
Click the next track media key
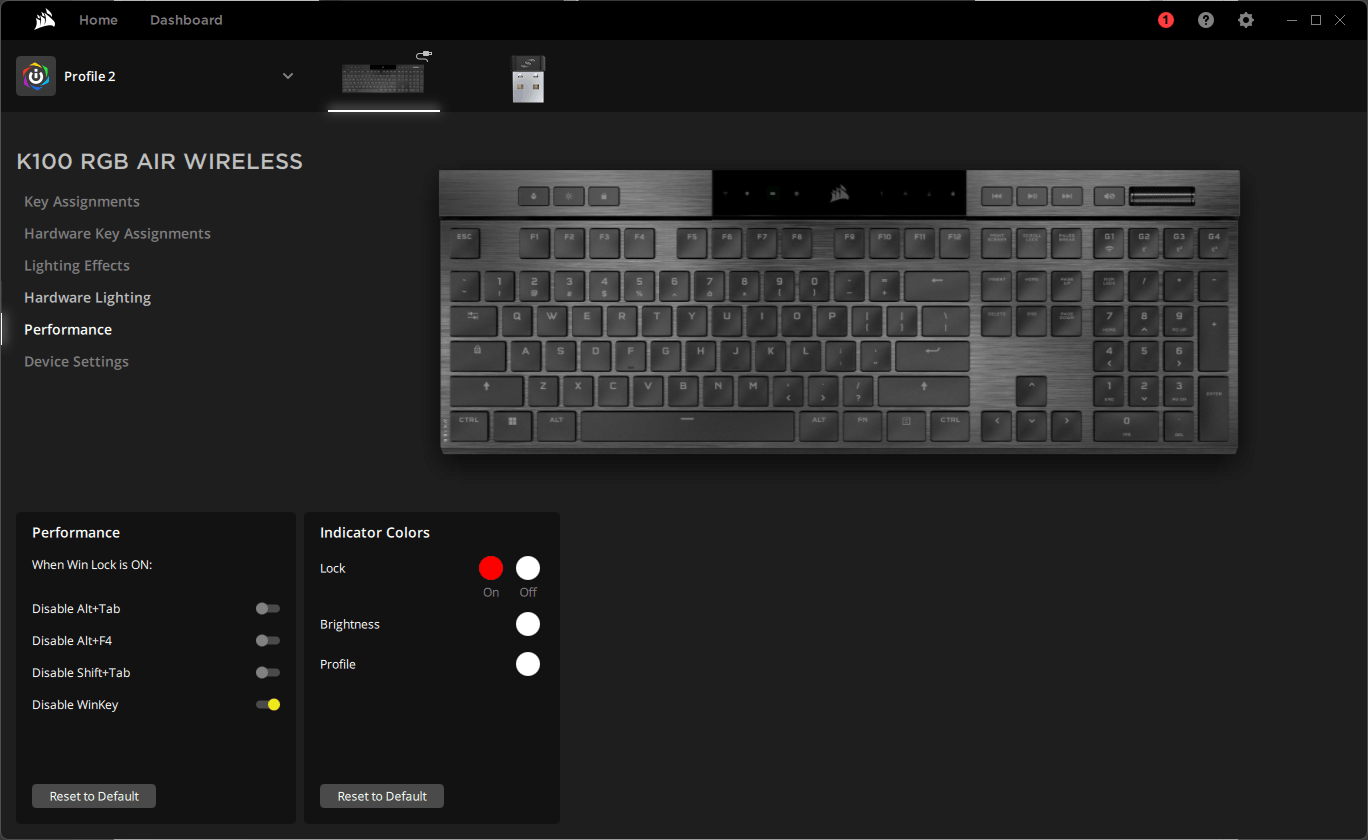[1067, 196]
